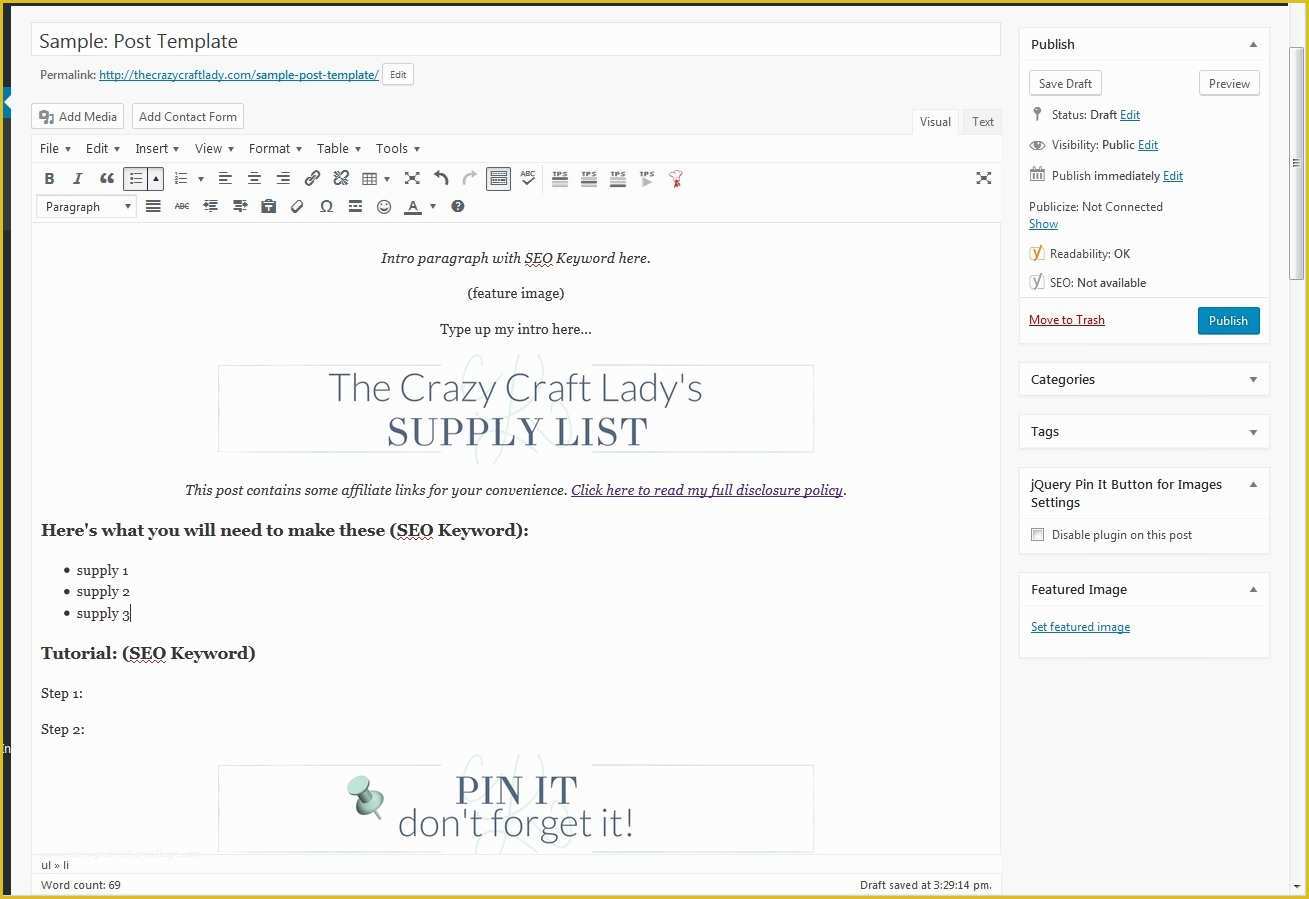Toggle the toolbar kitchen sink icon
The width and height of the screenshot is (1309, 899).
click(499, 178)
